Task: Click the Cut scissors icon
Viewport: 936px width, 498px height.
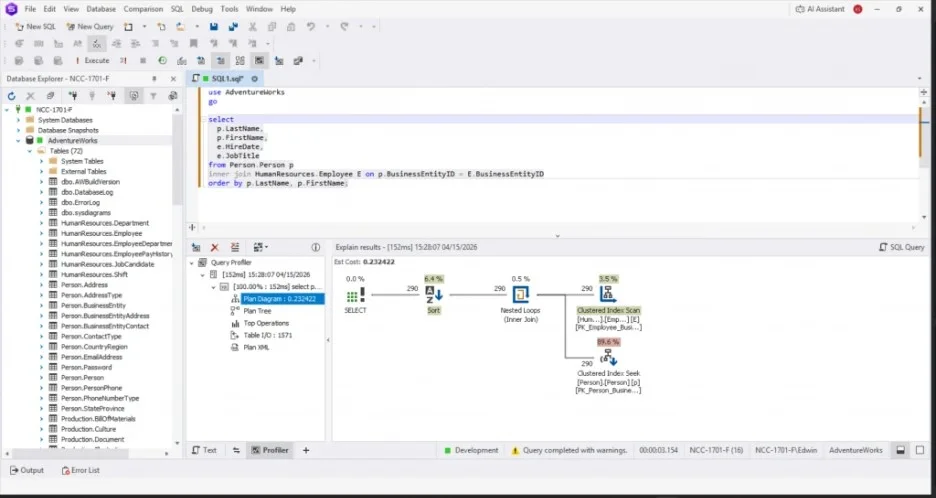Action: [253, 26]
